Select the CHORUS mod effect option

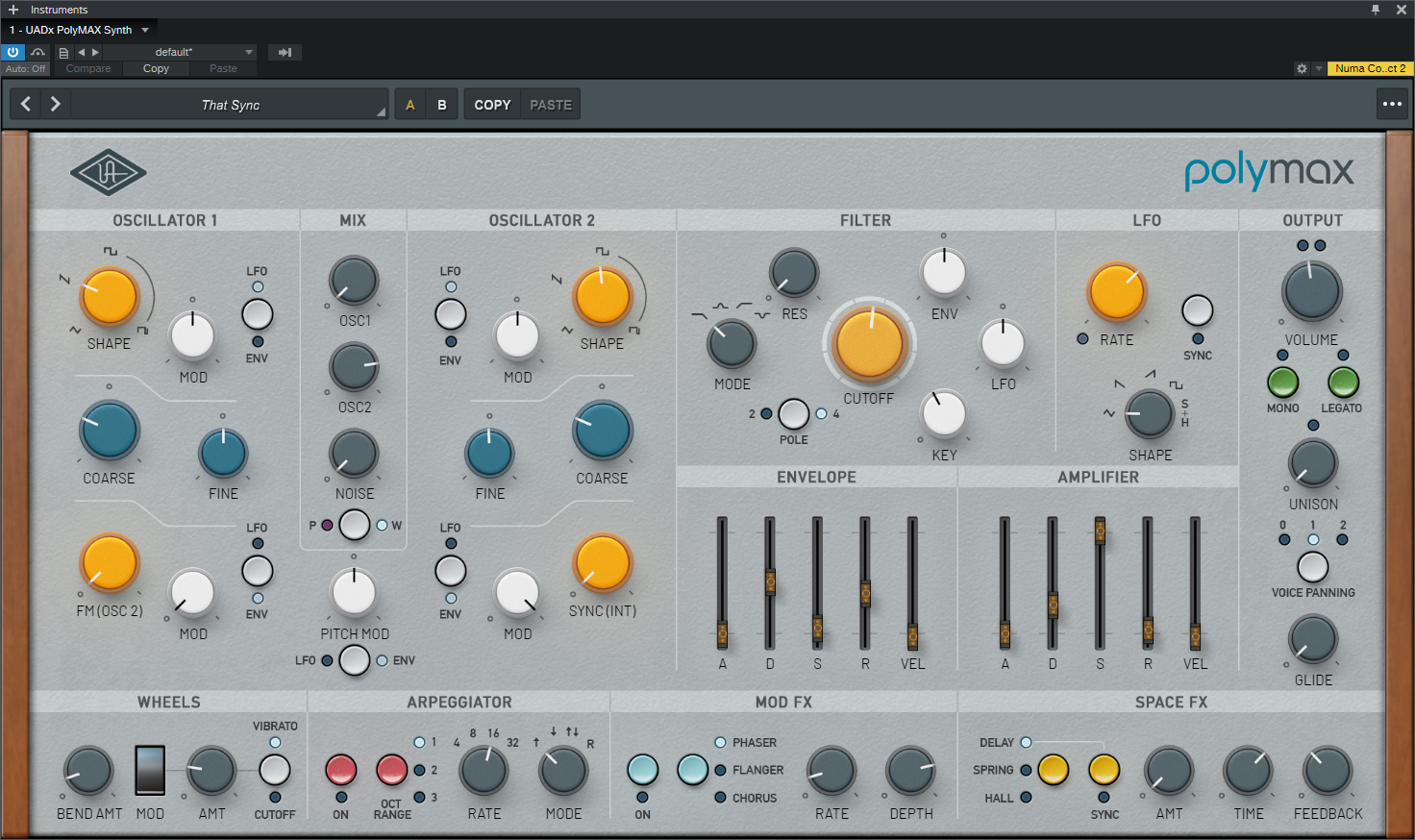tap(720, 798)
